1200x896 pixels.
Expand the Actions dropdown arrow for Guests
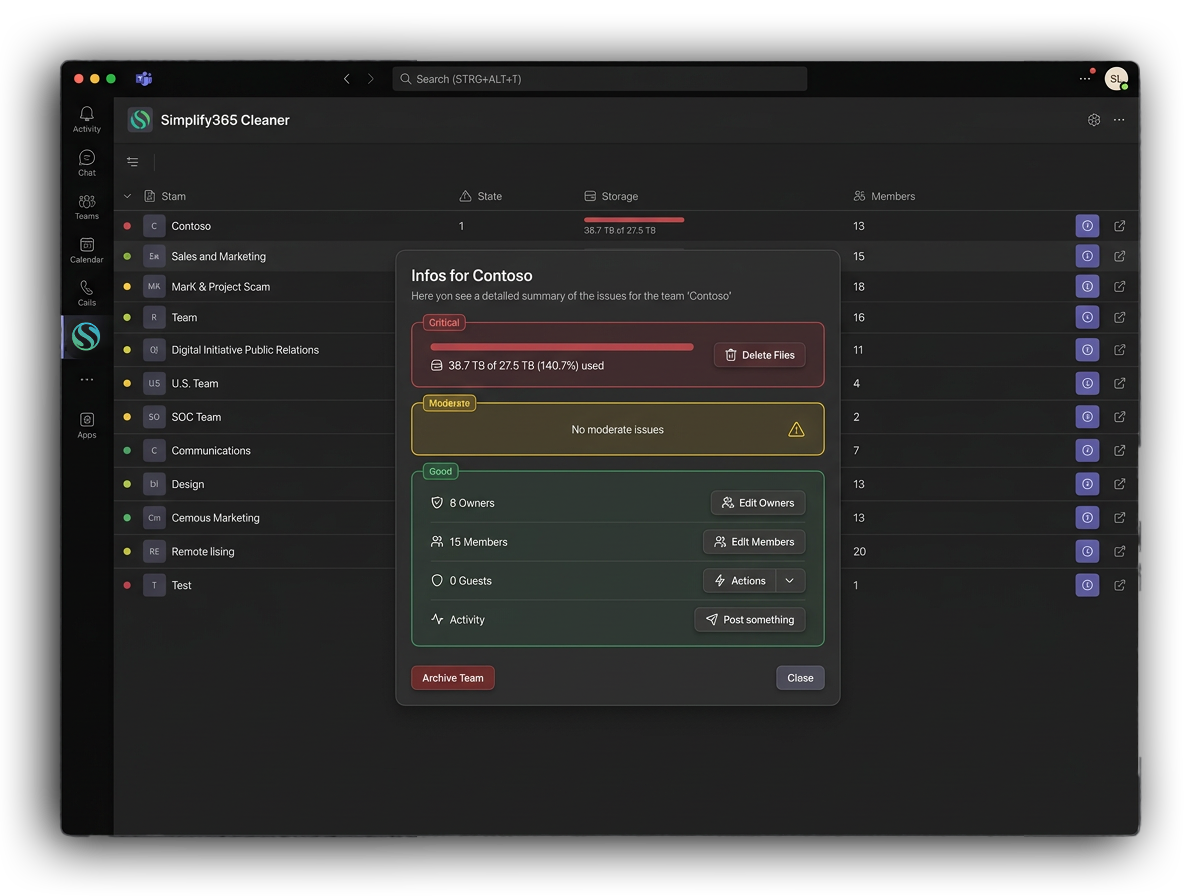click(790, 581)
